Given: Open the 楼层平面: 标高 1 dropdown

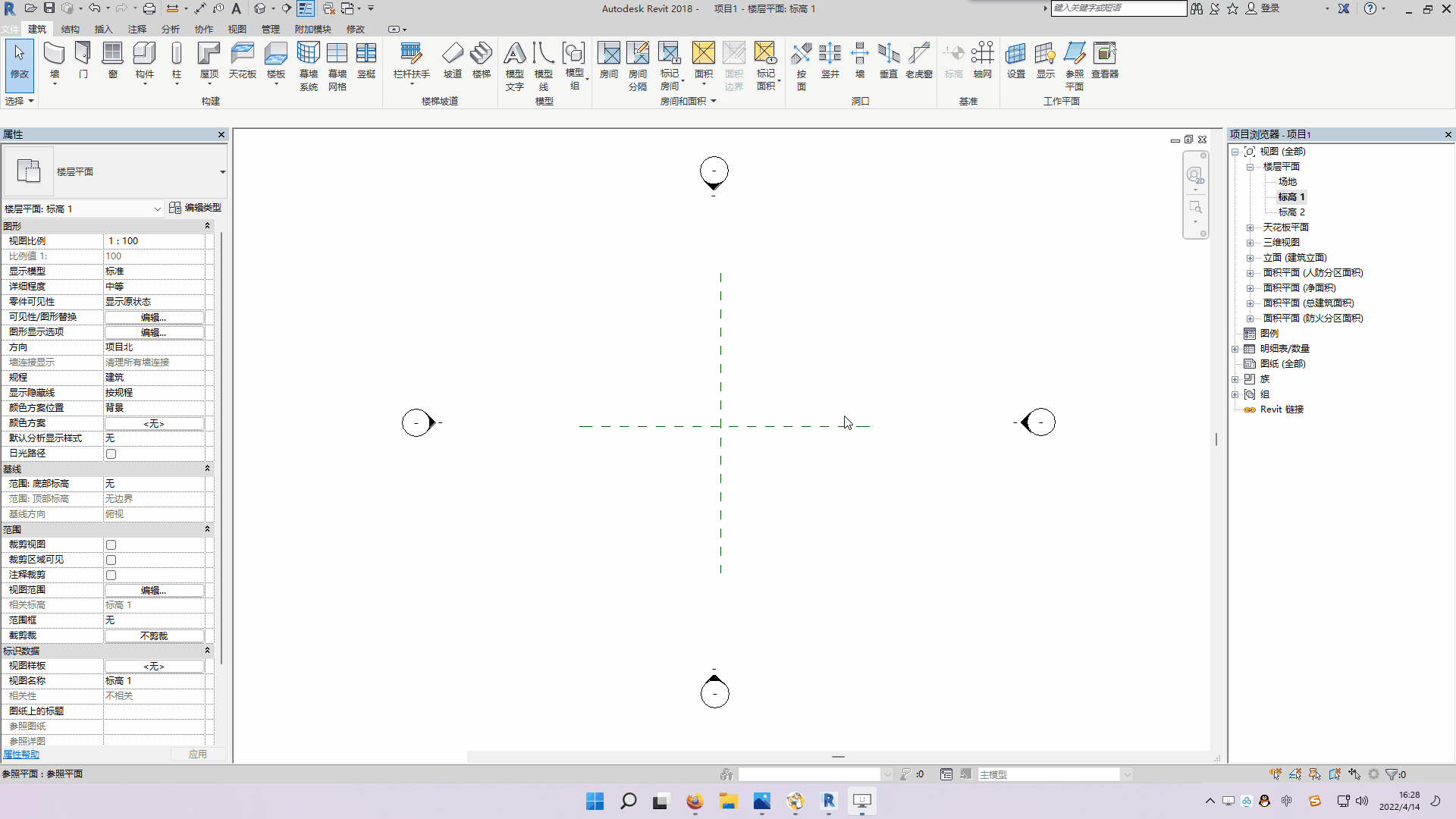Looking at the screenshot, I should (157, 209).
